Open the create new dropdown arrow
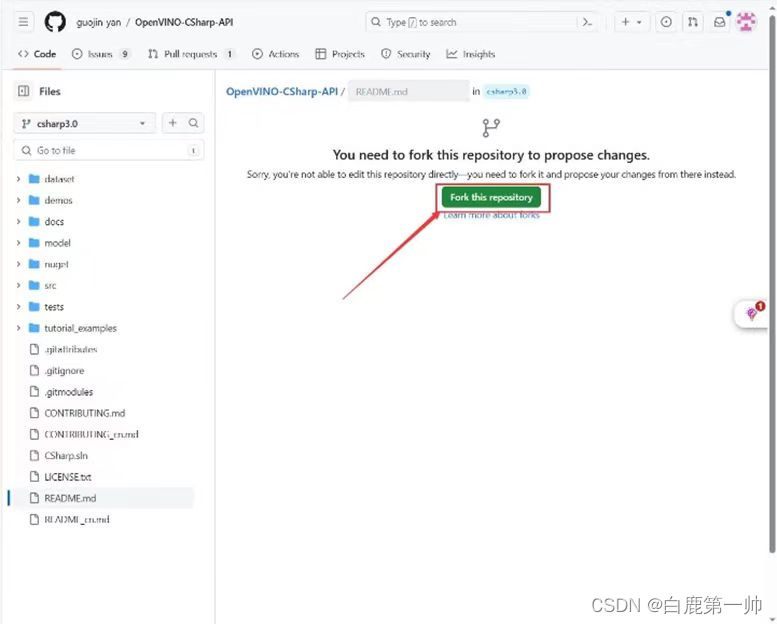Image resolution: width=777 pixels, height=624 pixels. (x=639, y=22)
